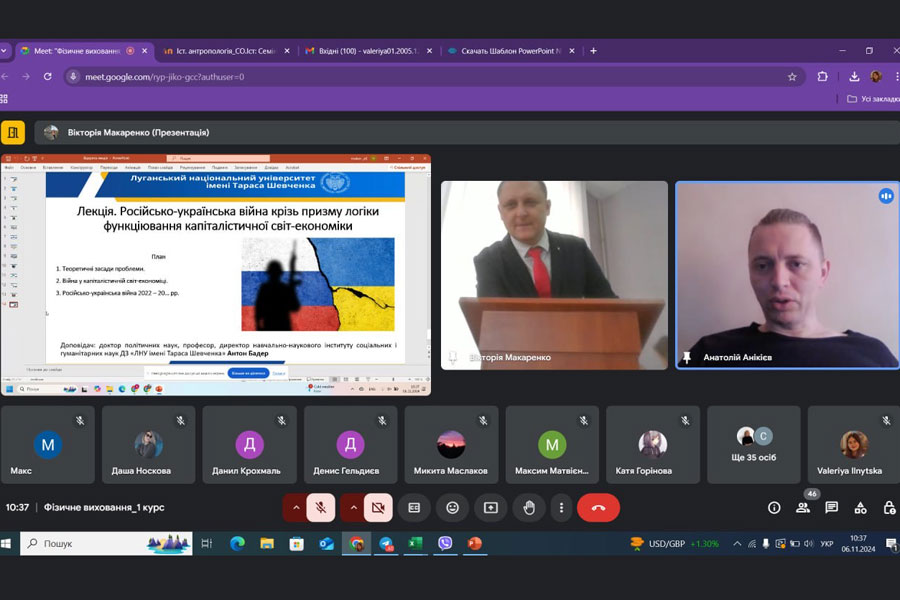Open host controls lock icon
This screenshot has width=900, height=600.
(889, 508)
